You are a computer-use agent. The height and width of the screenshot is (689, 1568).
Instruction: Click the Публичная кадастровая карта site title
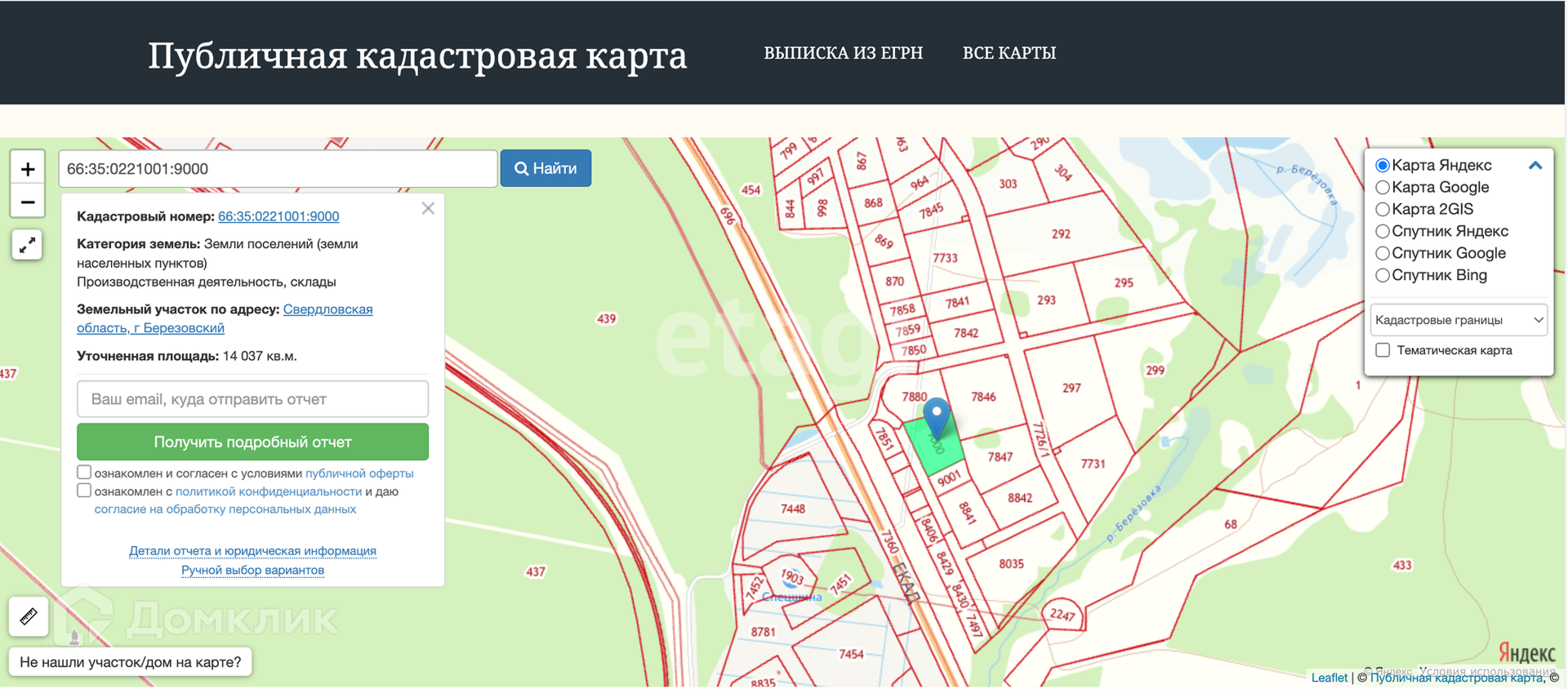(417, 56)
